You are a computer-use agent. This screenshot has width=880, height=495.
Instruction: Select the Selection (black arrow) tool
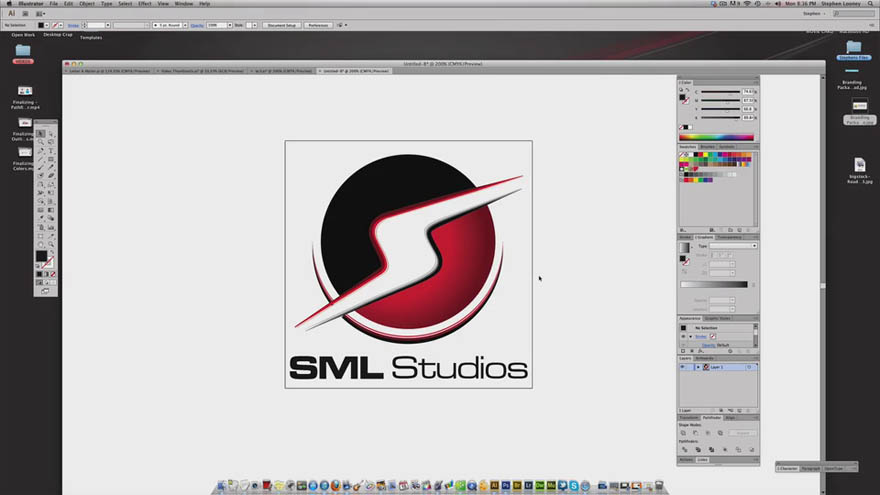(41, 134)
